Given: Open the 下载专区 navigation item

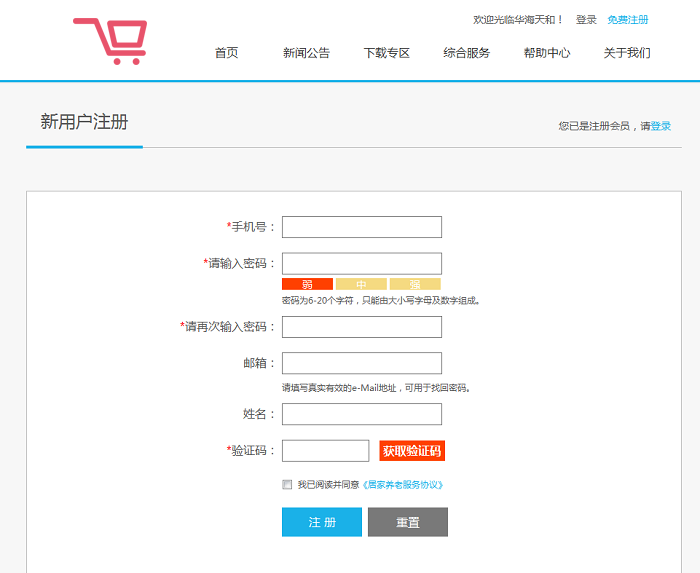Looking at the screenshot, I should (387, 53).
